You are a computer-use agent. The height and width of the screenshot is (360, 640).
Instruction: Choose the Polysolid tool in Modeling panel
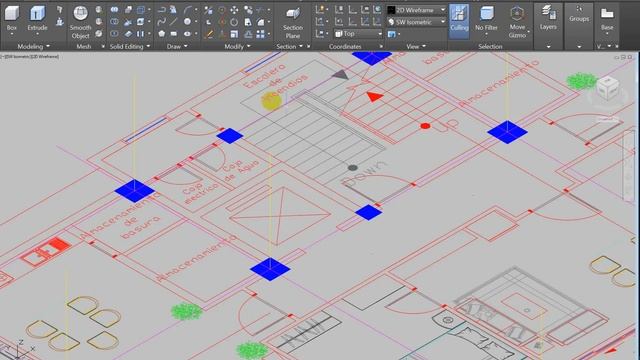point(60,9)
